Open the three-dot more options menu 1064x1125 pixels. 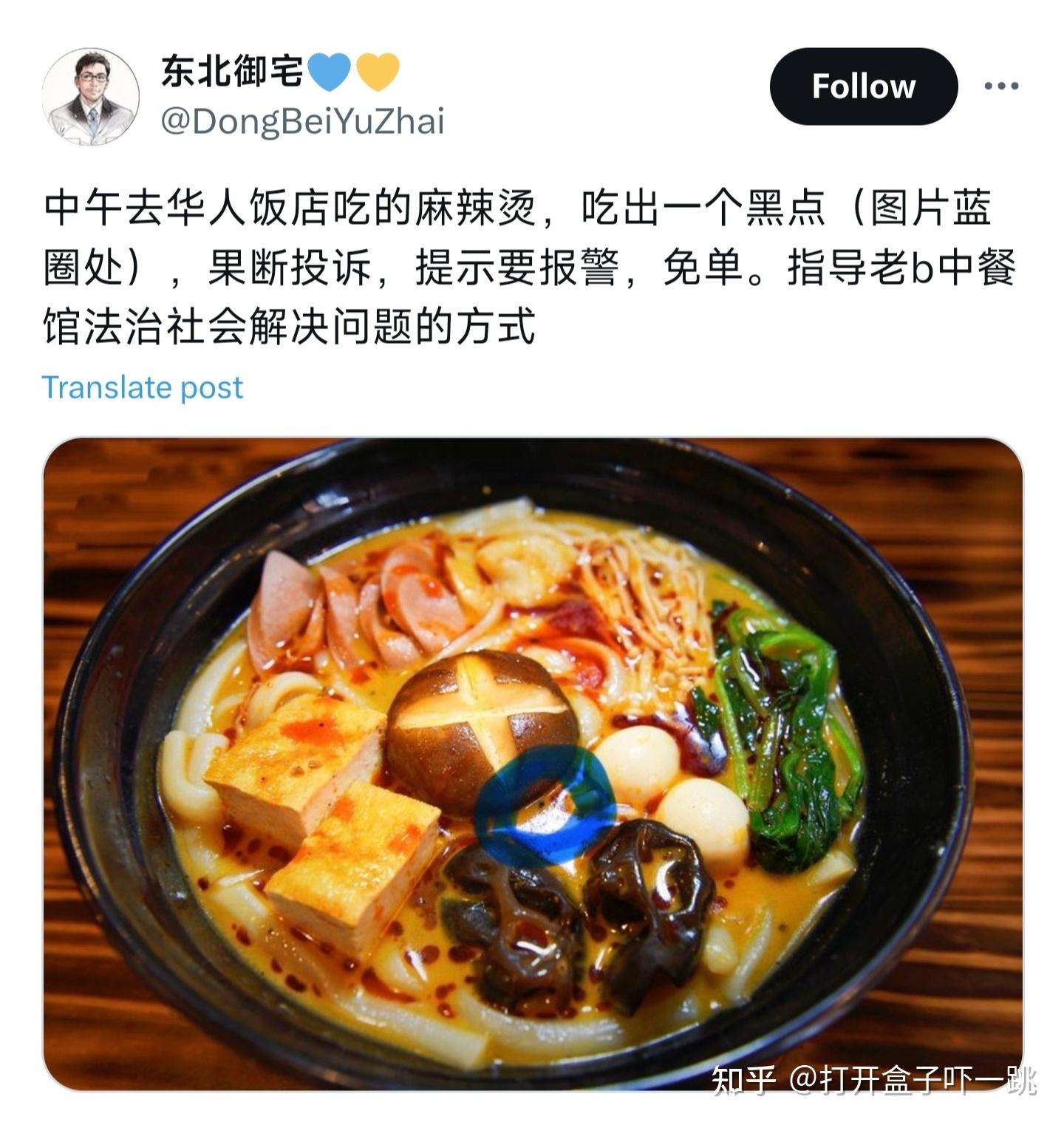click(x=1001, y=86)
